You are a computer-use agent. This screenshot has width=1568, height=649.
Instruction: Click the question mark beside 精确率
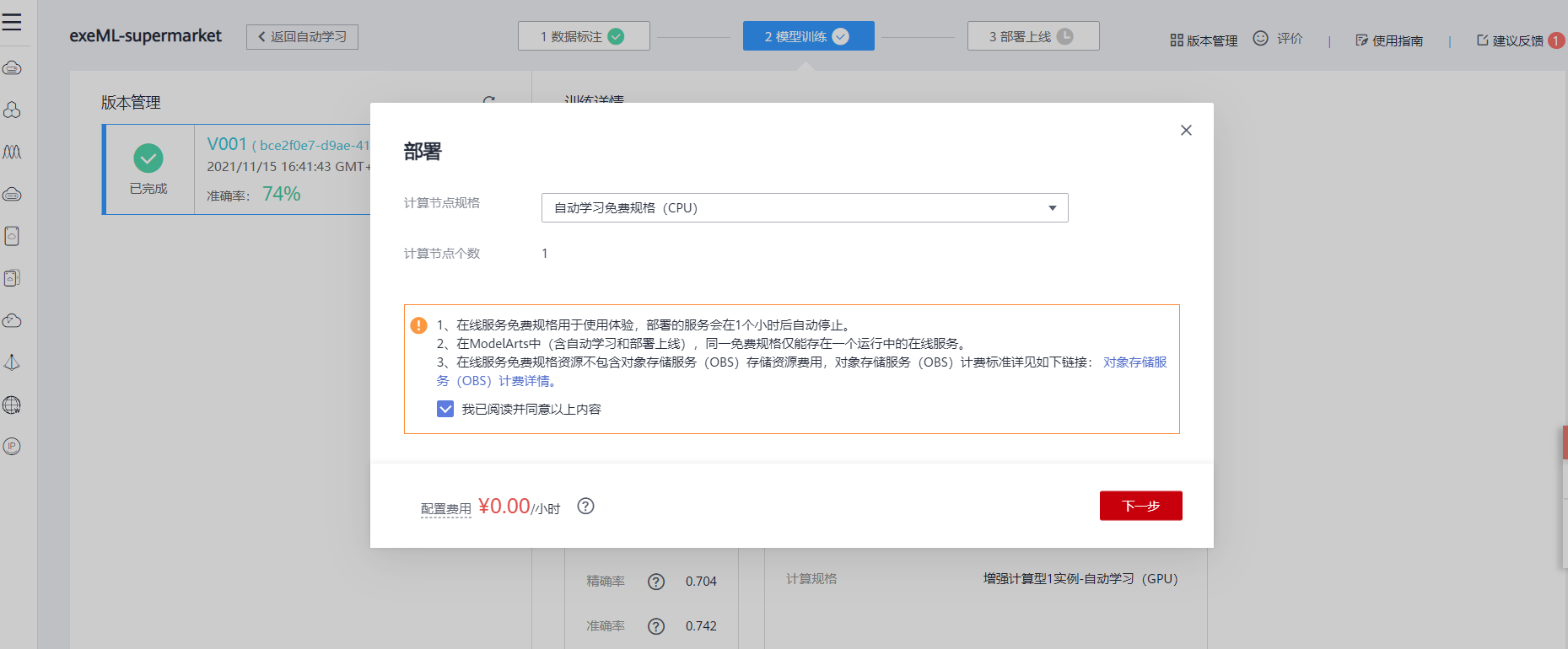pyautogui.click(x=656, y=582)
